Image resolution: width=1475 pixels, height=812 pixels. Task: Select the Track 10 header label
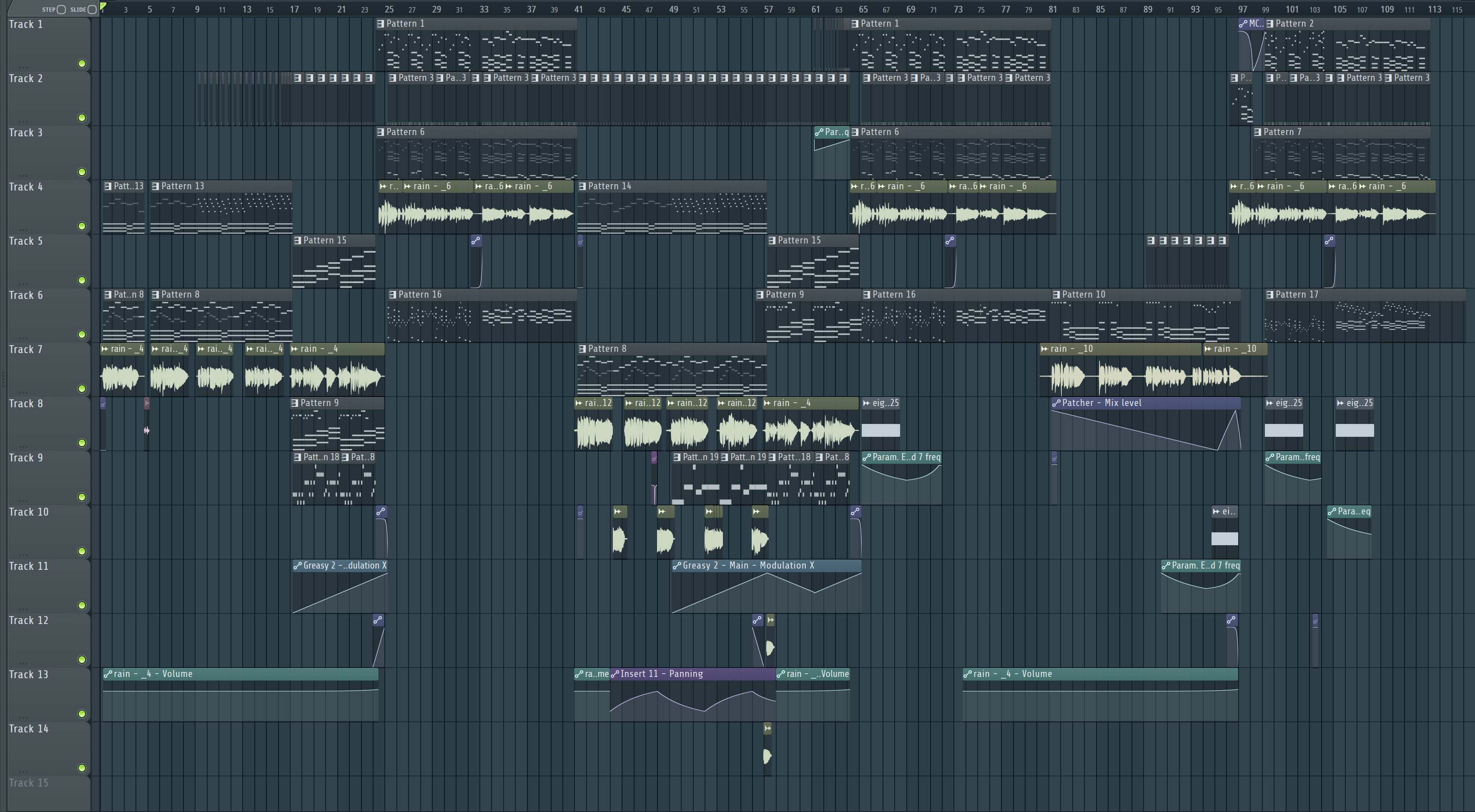[x=29, y=512]
